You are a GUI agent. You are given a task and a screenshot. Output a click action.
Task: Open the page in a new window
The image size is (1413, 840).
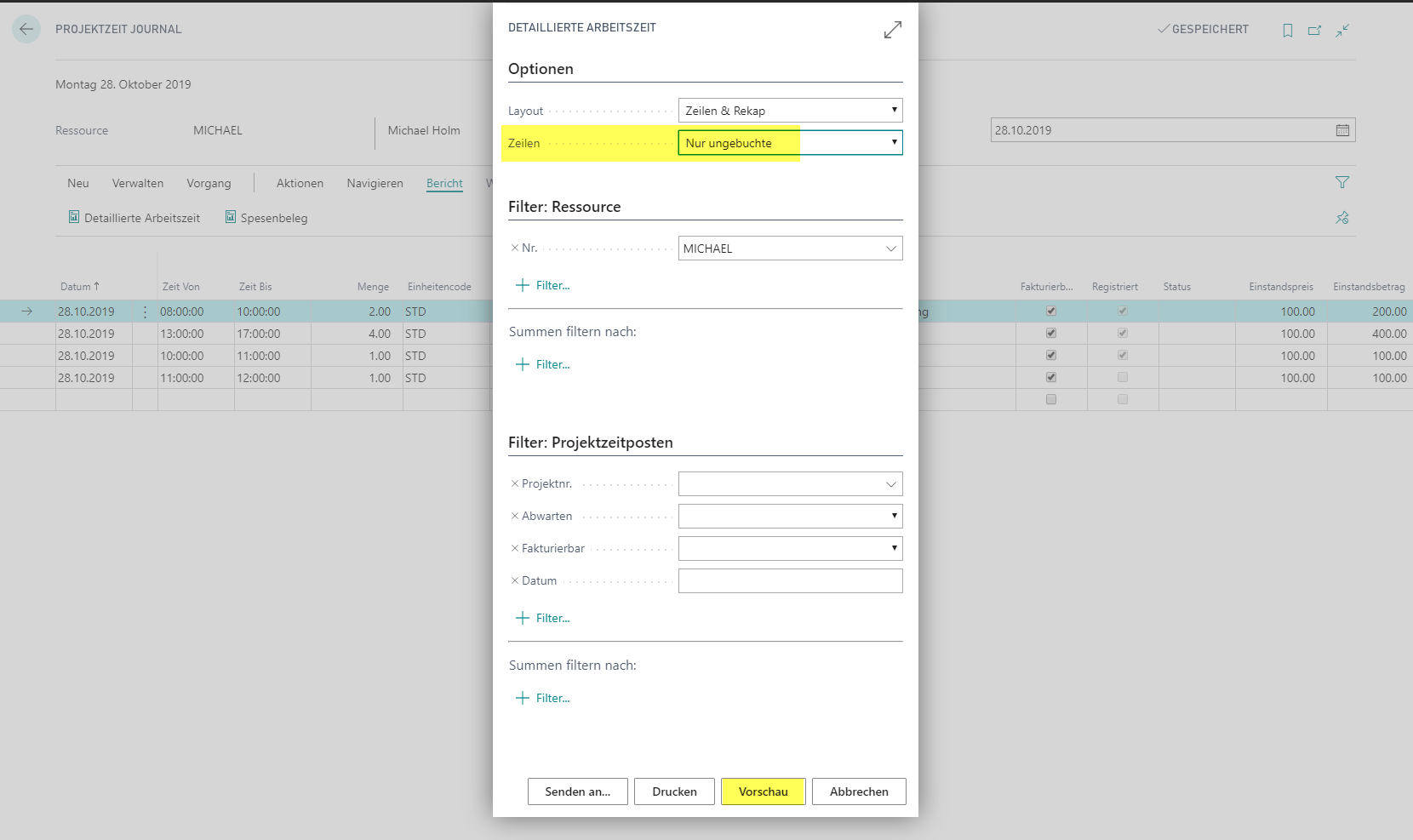[1315, 30]
